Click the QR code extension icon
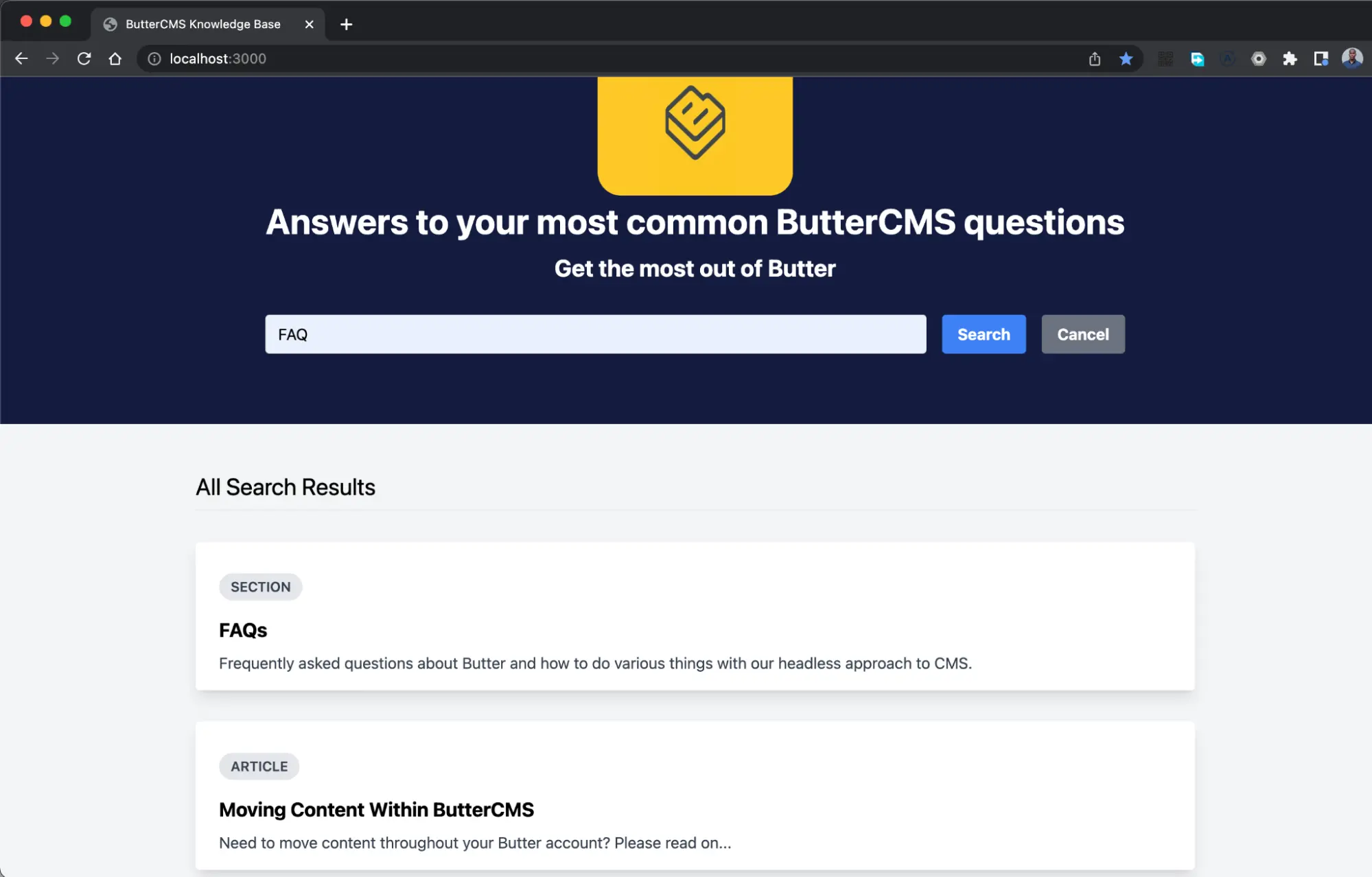1372x877 pixels. [1165, 59]
